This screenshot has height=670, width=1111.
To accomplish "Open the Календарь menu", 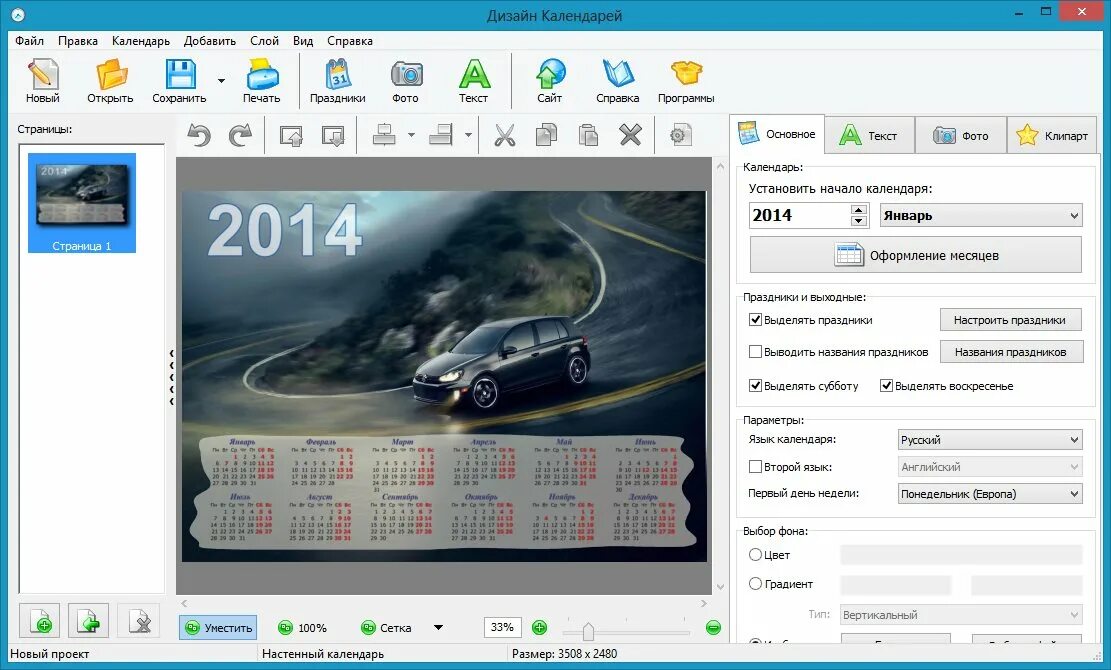I will tap(140, 40).
